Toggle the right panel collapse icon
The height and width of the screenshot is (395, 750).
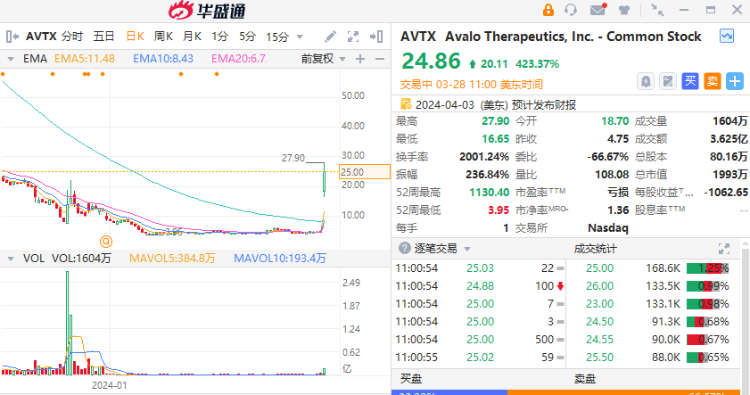tap(376, 36)
